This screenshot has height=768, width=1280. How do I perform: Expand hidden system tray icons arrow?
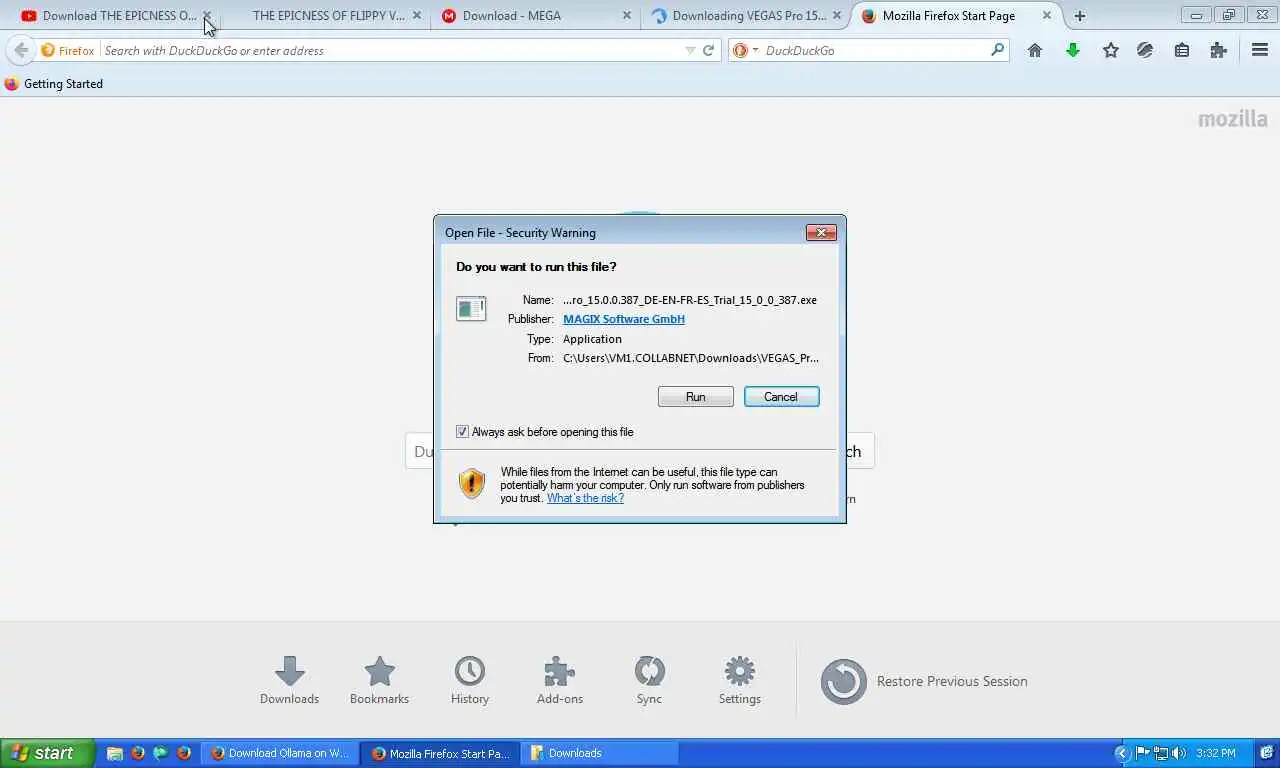coord(1122,753)
